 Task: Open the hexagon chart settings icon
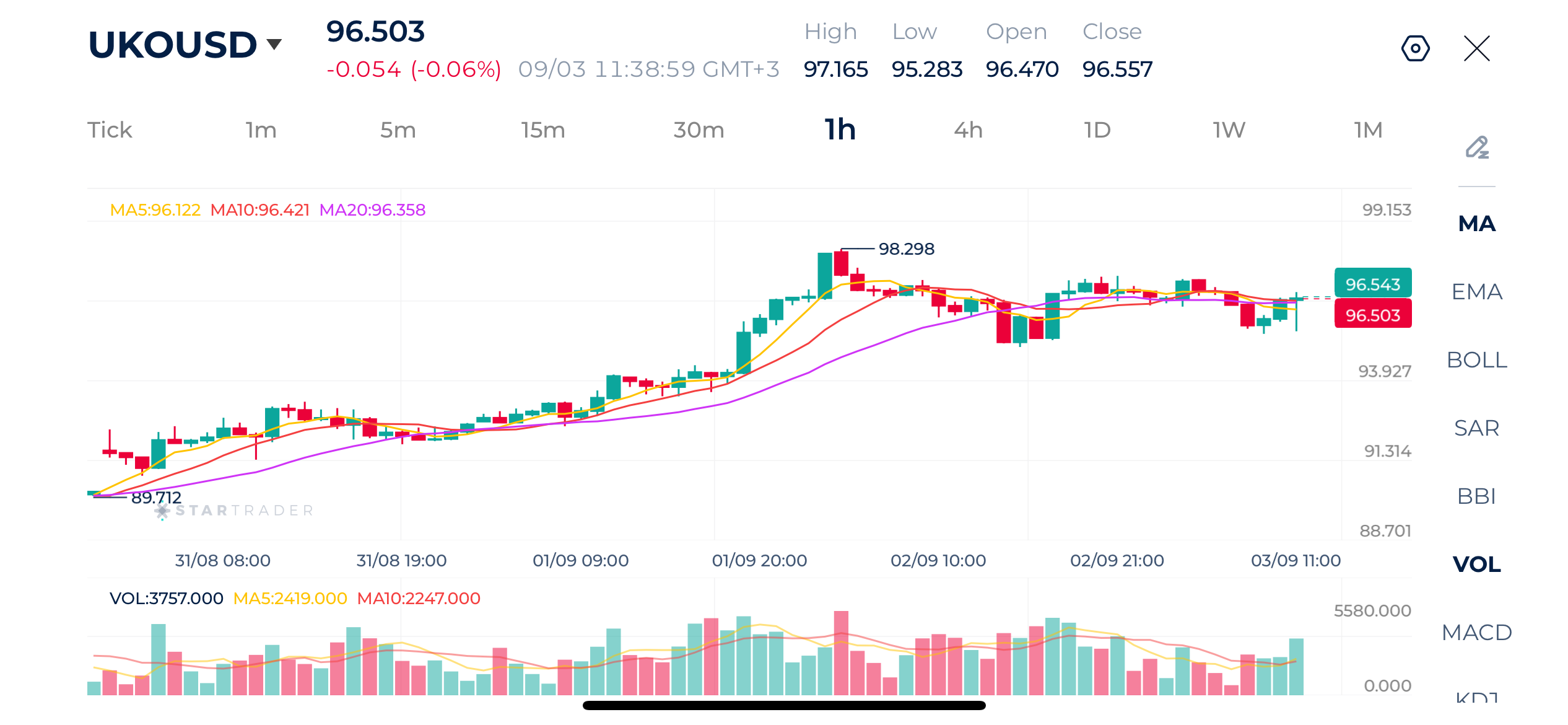1415,48
